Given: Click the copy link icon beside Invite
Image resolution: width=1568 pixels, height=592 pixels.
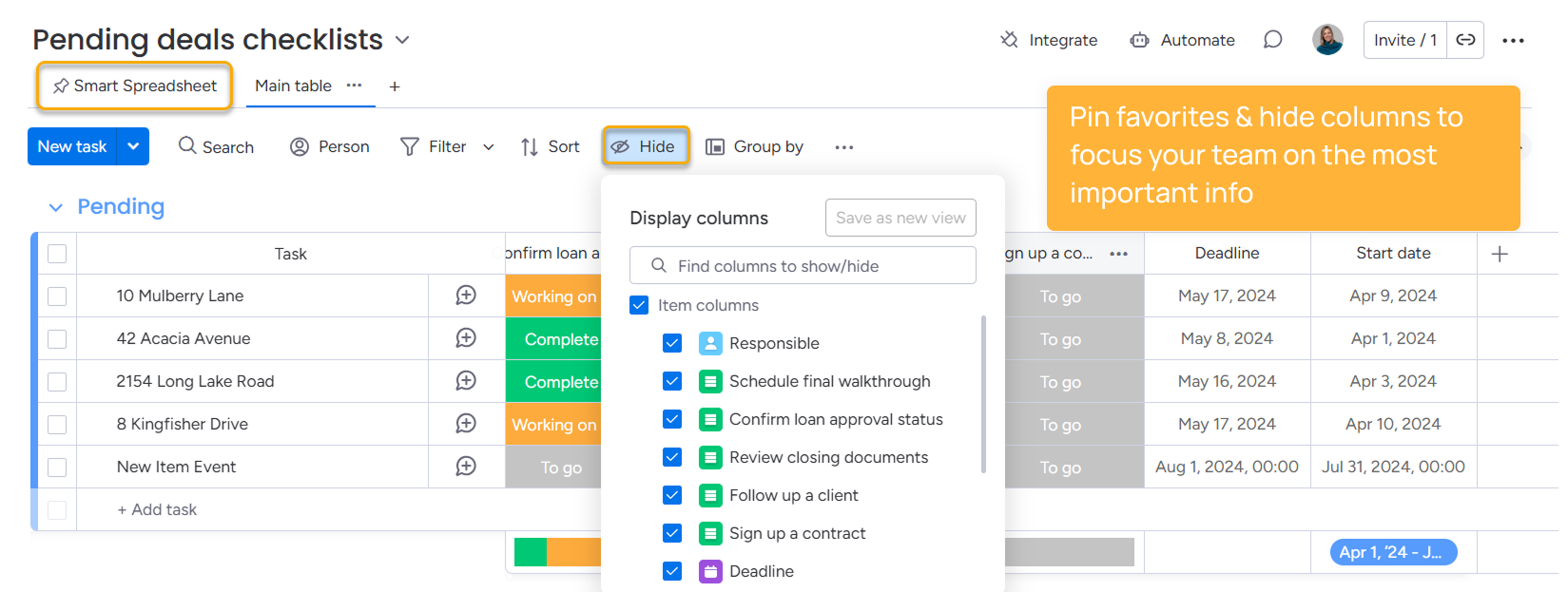Looking at the screenshot, I should [1465, 40].
